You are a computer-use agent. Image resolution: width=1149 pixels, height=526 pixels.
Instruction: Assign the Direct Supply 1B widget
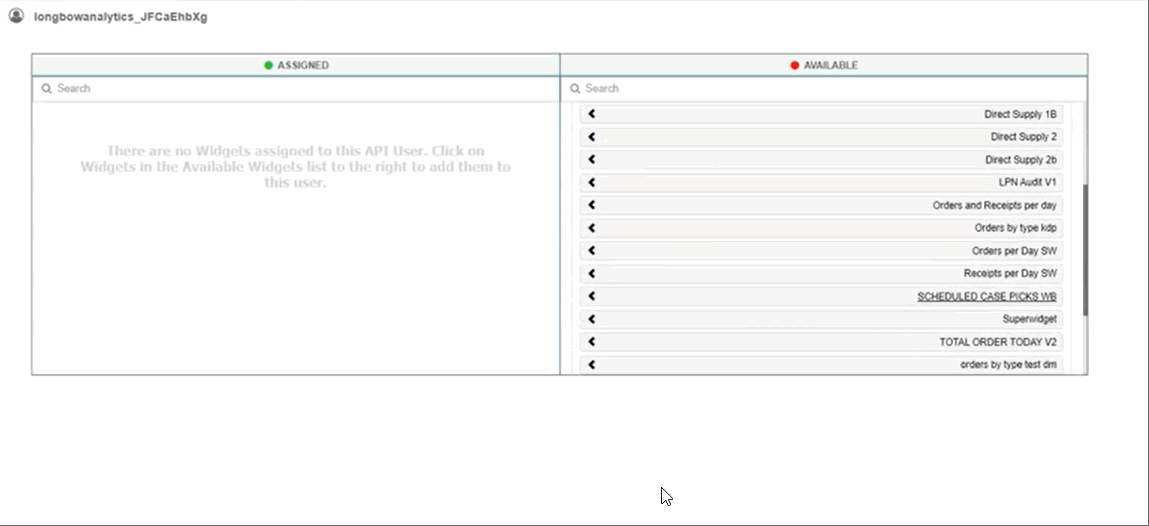[821, 114]
